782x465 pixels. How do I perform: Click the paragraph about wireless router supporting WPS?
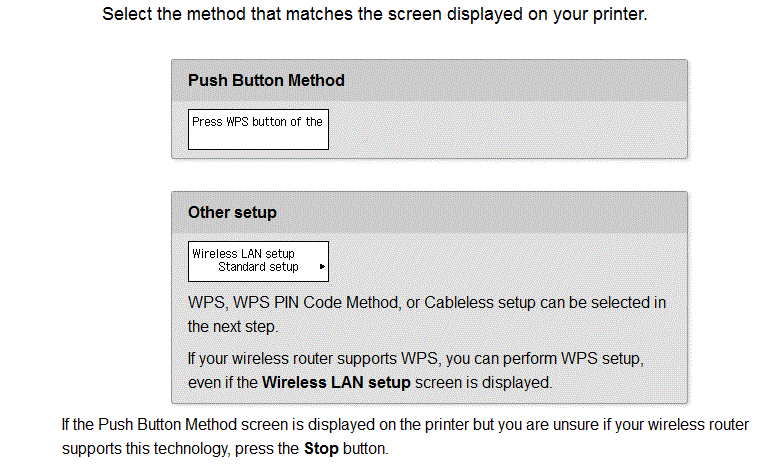coord(416,370)
